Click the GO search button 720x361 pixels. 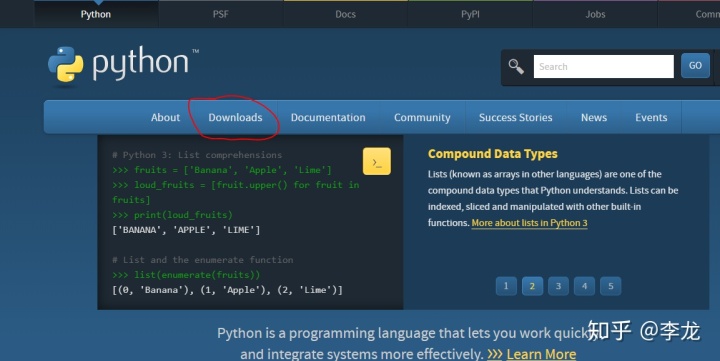695,66
